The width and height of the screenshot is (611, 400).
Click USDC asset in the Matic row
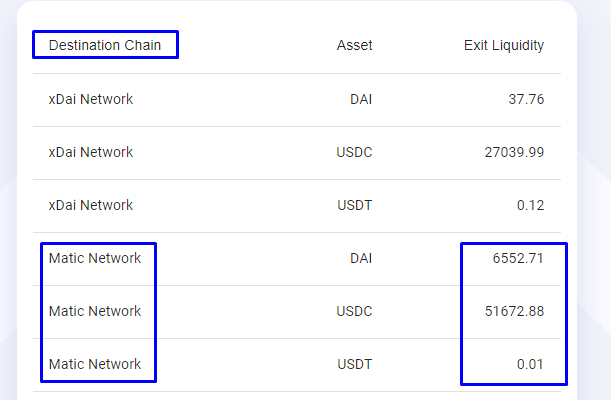click(354, 311)
